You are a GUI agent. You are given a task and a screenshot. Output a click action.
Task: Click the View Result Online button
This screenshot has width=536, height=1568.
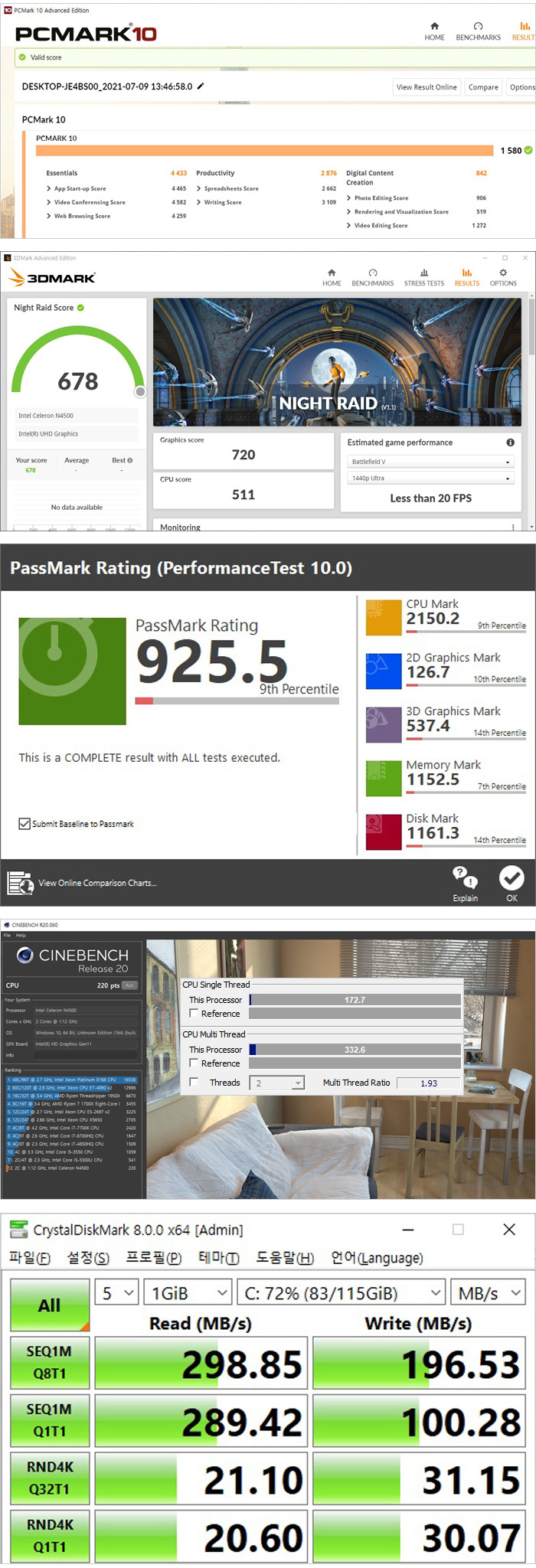point(427,87)
